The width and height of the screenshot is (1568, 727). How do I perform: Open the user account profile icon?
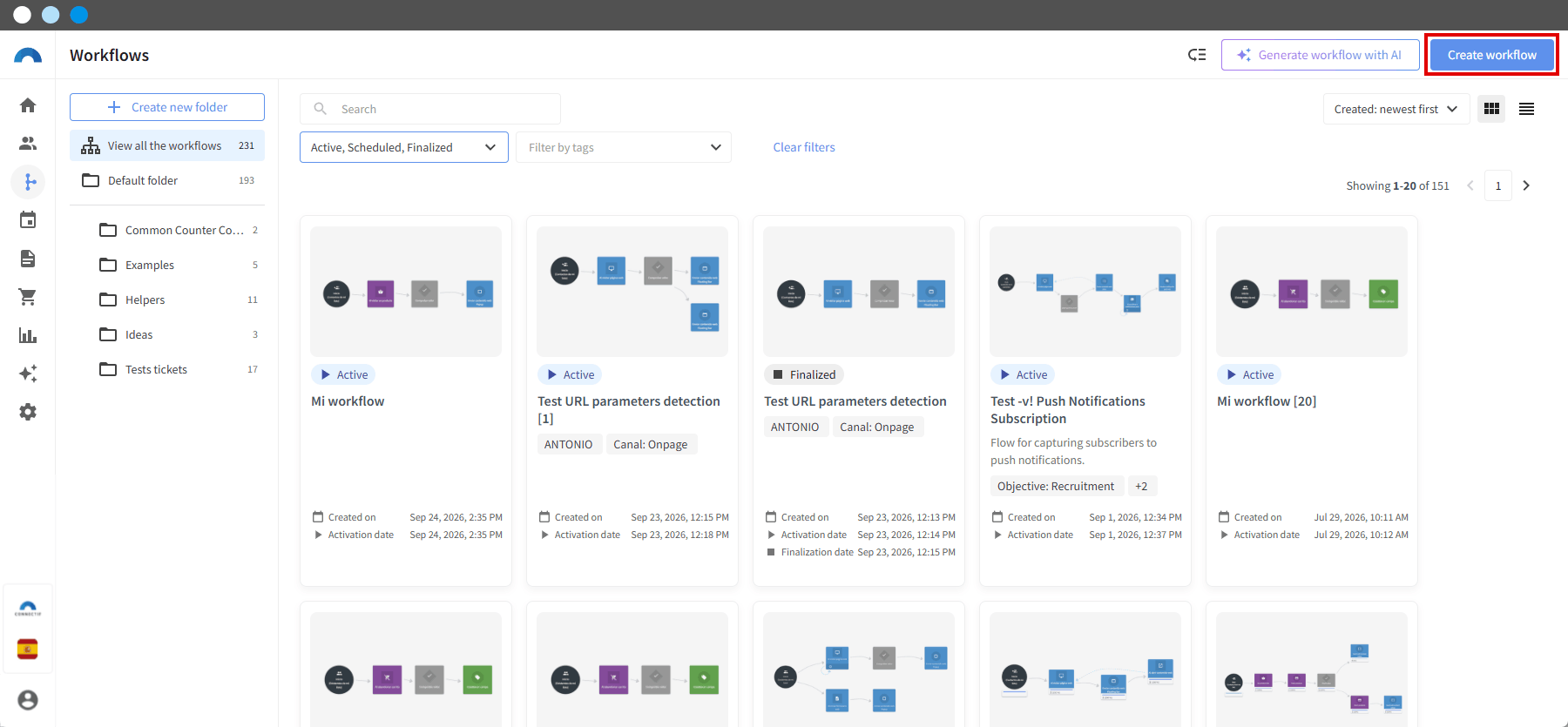click(28, 700)
